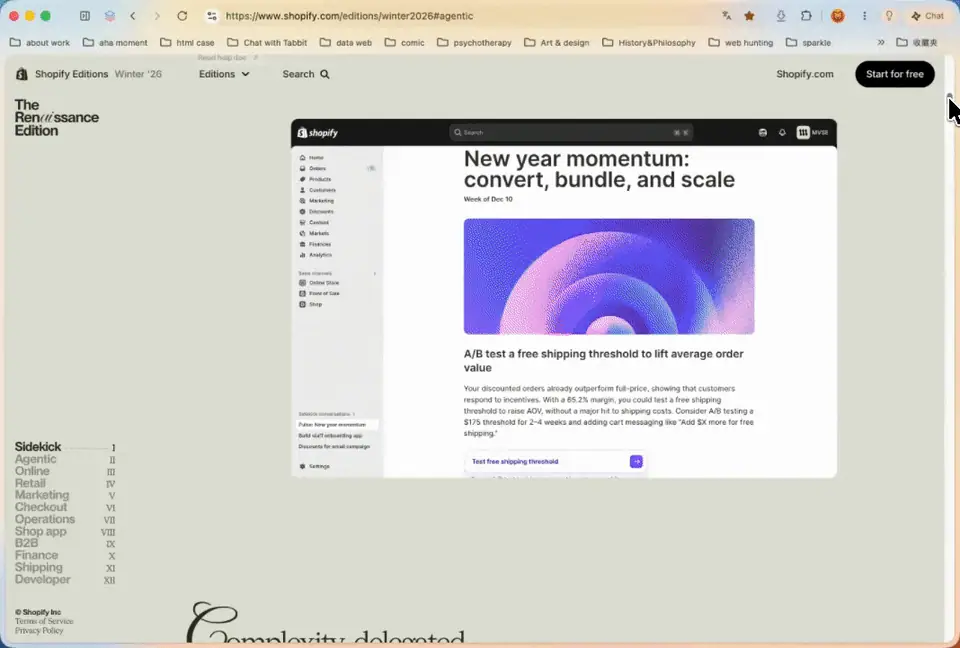
Task: Reload the page with the refresh icon
Action: point(182,16)
